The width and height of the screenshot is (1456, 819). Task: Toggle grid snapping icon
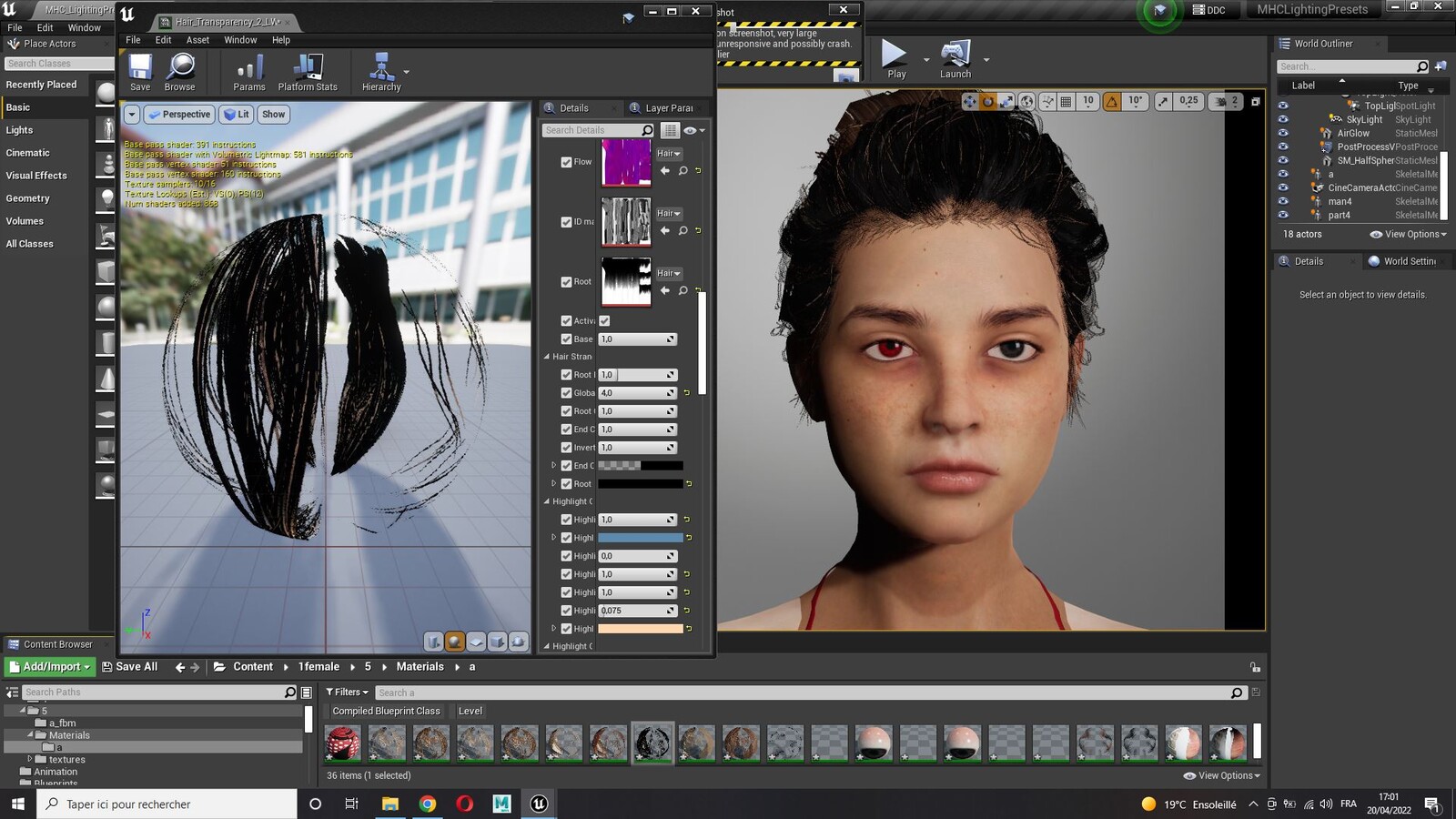coord(1066,101)
